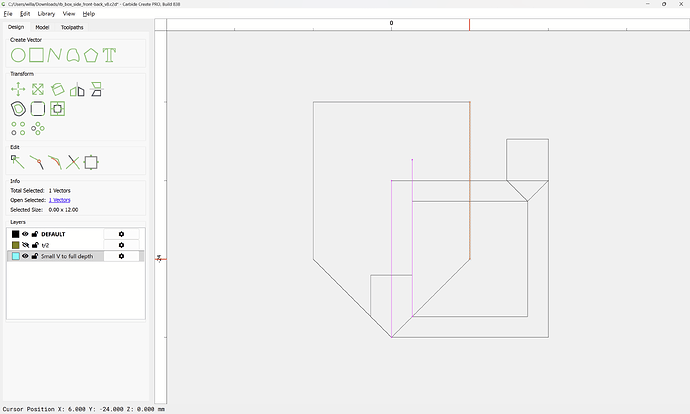690x414 pixels.
Task: Open the Library menu
Action: (46, 14)
